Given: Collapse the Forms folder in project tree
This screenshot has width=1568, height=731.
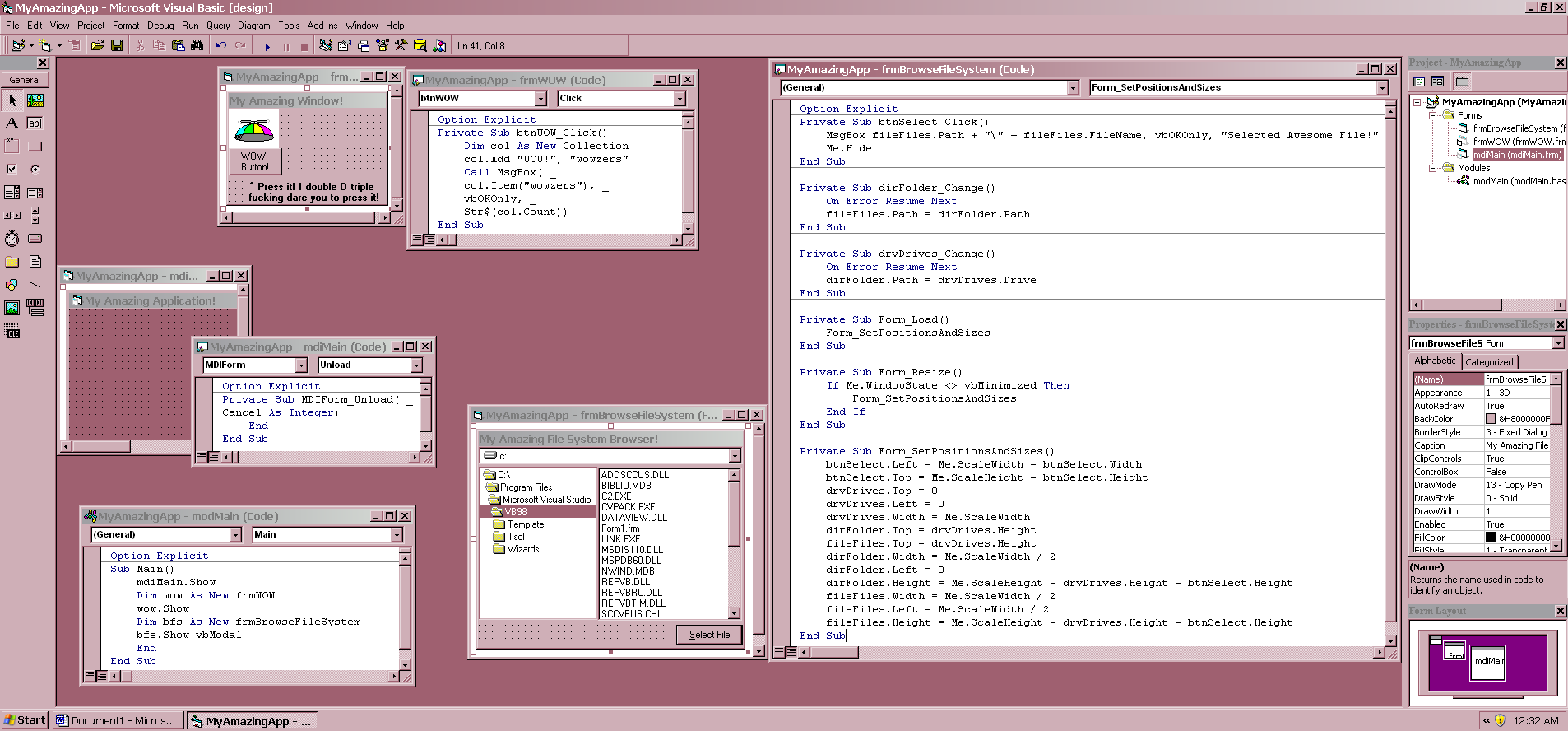Looking at the screenshot, I should tap(1432, 115).
